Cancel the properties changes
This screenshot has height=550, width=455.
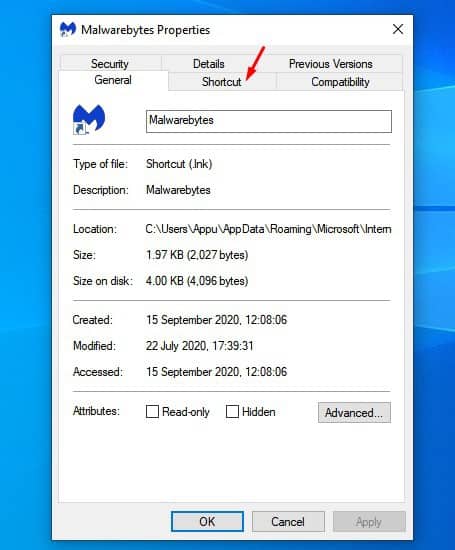coord(288,521)
